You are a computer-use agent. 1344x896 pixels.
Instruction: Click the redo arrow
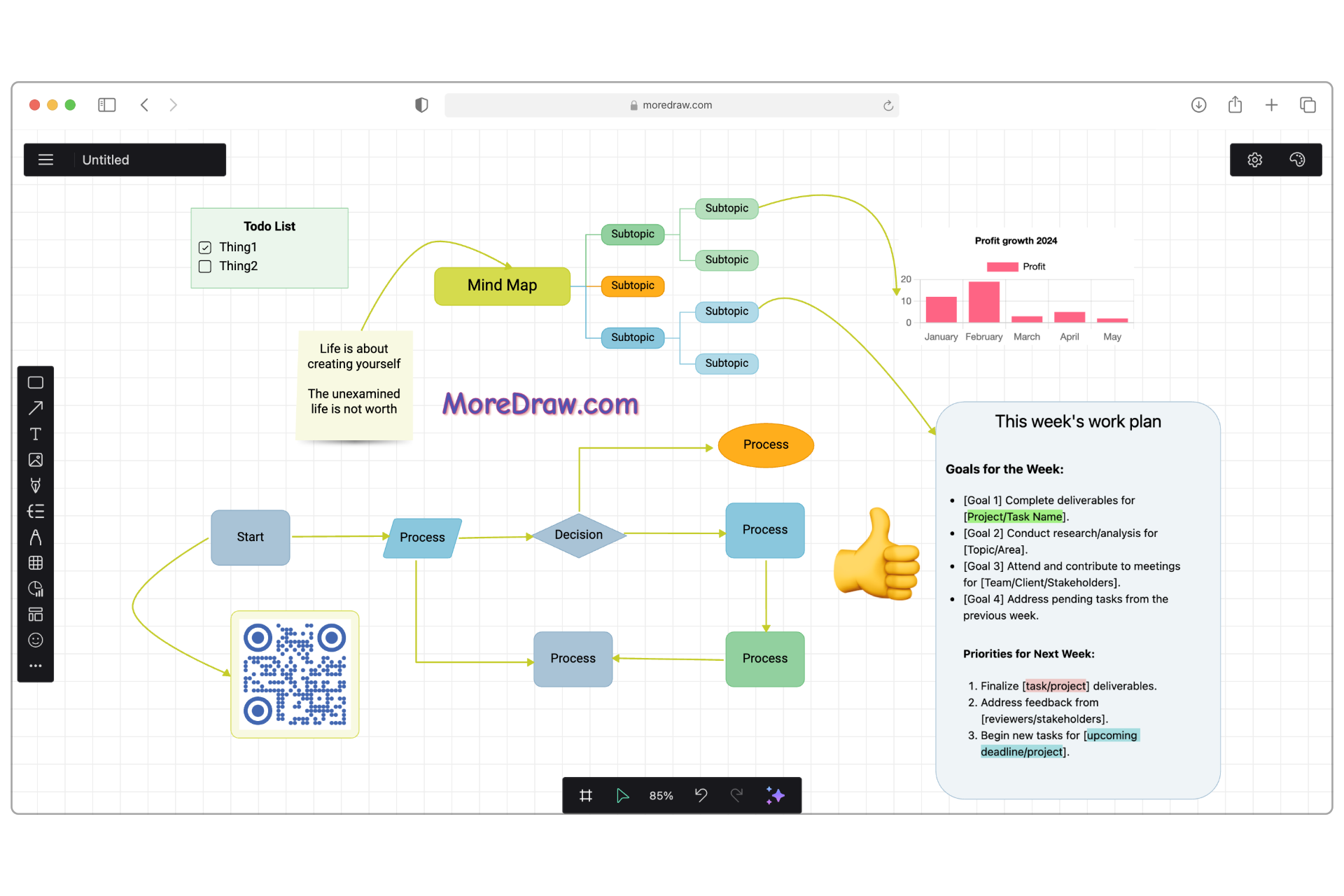(x=737, y=795)
